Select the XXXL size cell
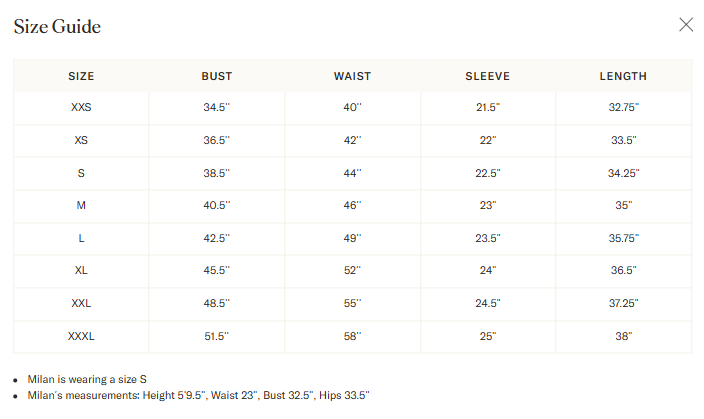The width and height of the screenshot is (704, 419). (x=81, y=336)
